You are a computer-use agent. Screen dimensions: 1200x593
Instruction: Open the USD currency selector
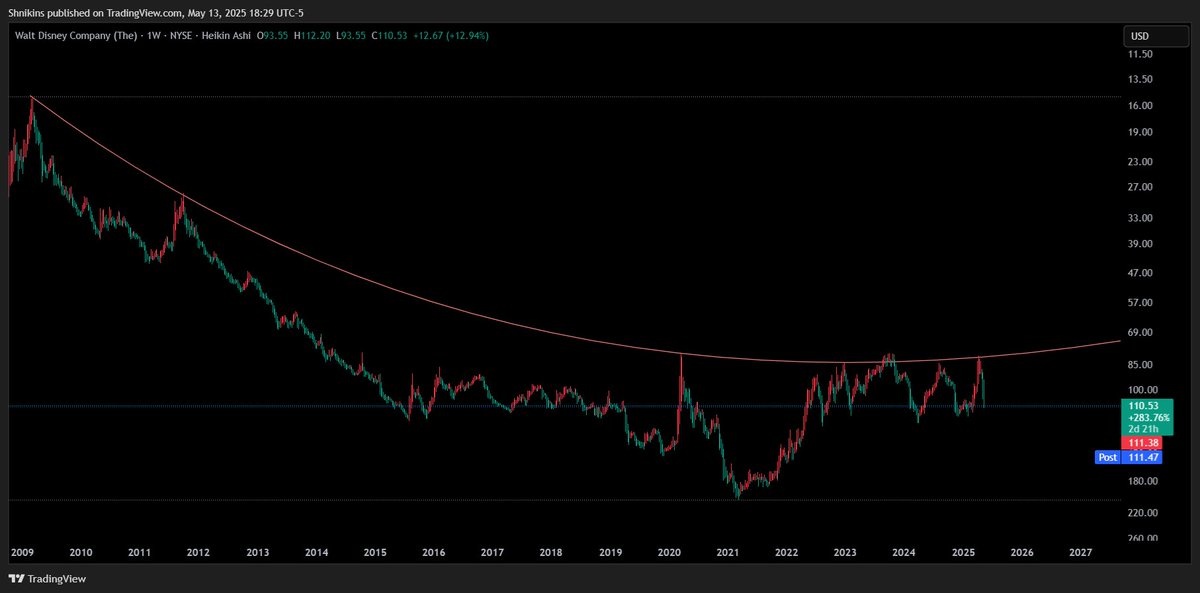[1157, 36]
